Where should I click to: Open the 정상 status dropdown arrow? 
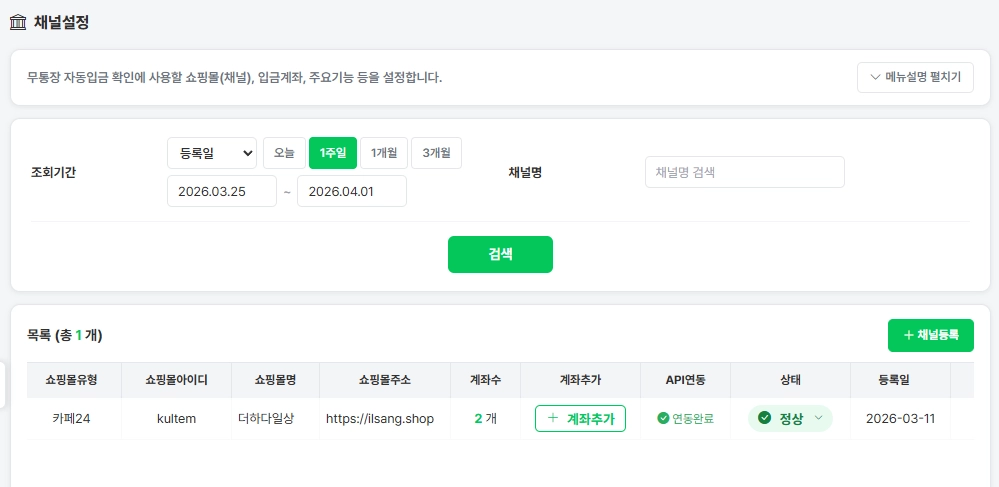pyautogui.click(x=819, y=418)
